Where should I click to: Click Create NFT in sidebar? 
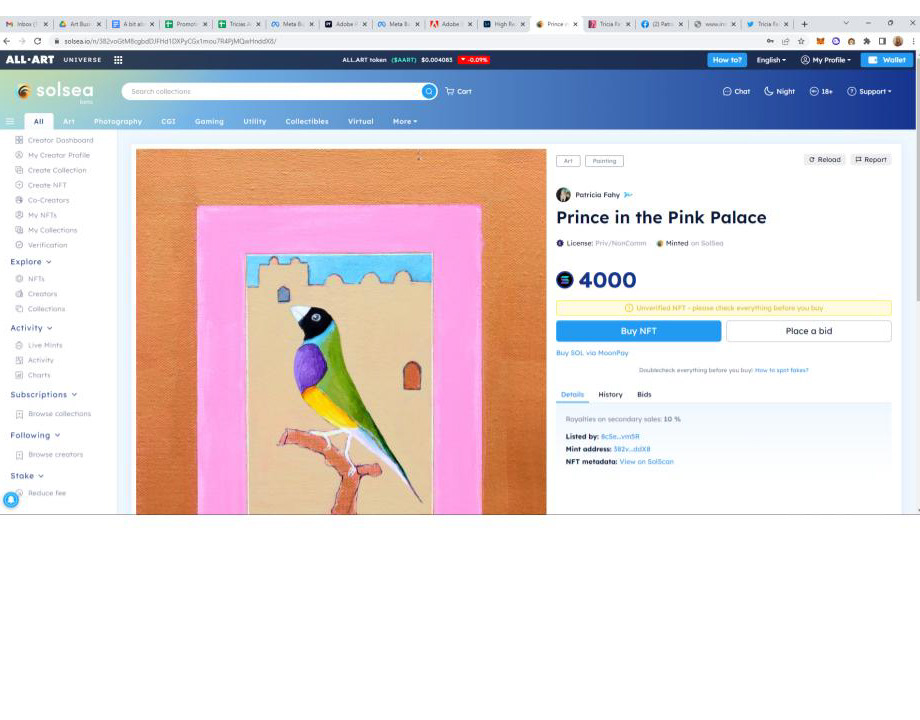point(40,185)
